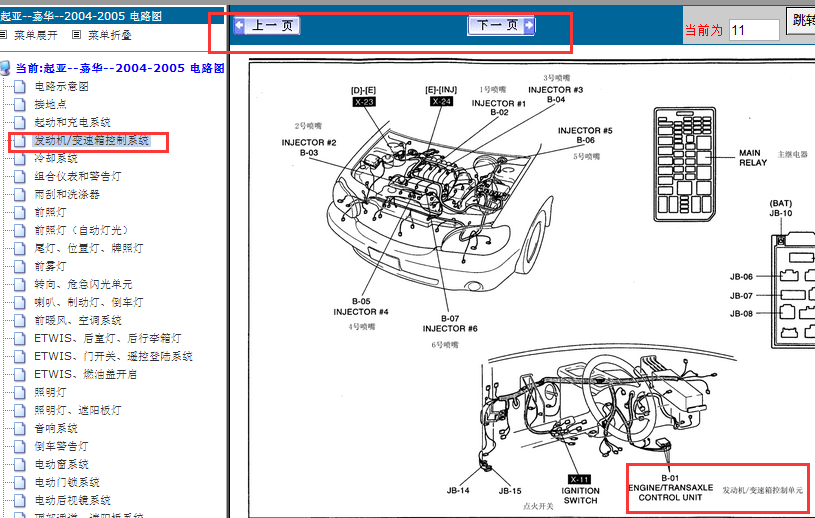Select root node 当前:起亚--嘉华--2004-2005 电路图
The image size is (815, 518).
point(120,68)
